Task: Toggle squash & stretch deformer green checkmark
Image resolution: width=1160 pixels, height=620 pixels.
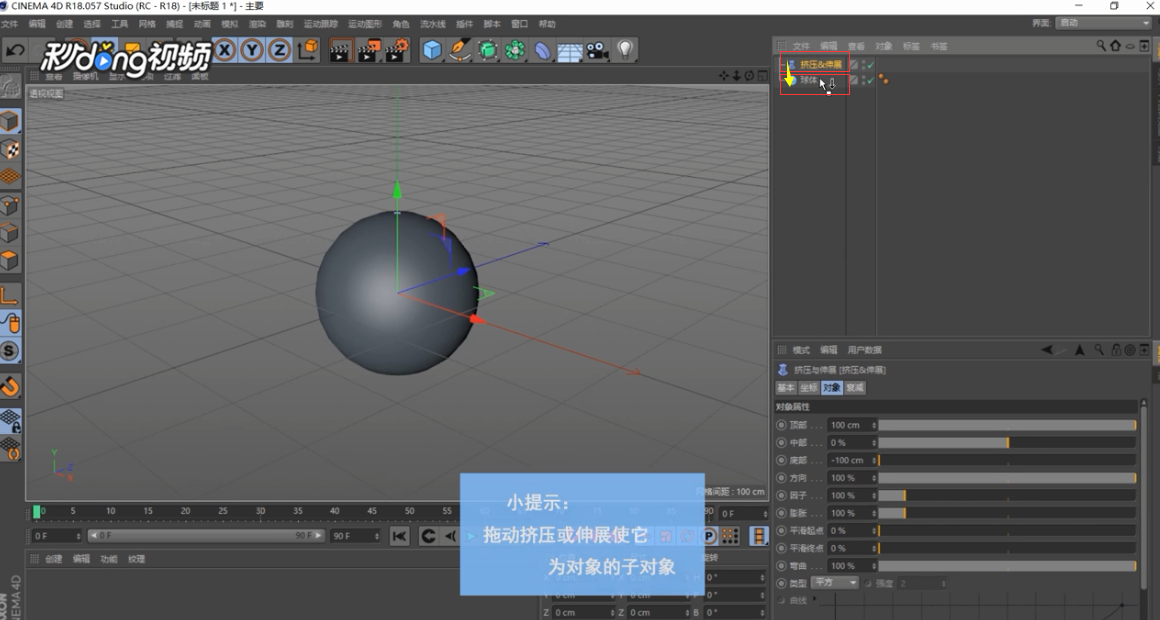Action: pos(871,65)
